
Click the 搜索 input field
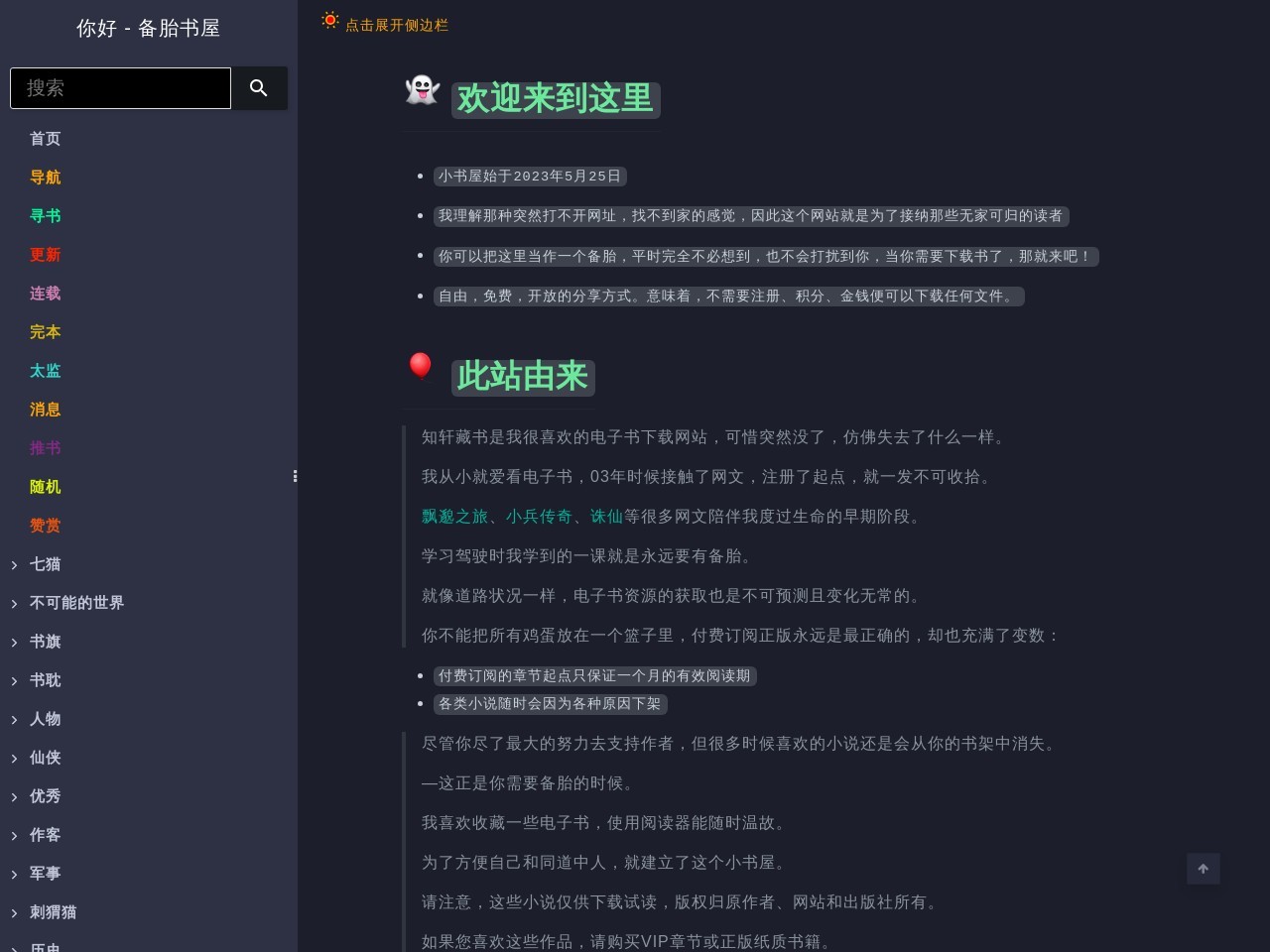tap(120, 88)
